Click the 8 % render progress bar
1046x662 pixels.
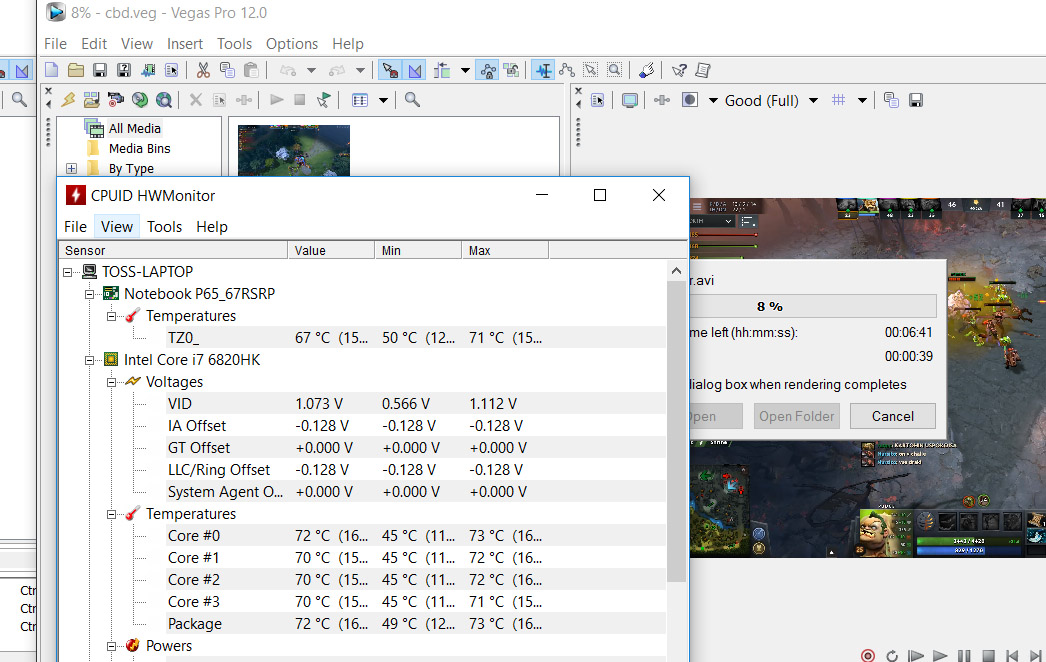pyautogui.click(x=813, y=306)
